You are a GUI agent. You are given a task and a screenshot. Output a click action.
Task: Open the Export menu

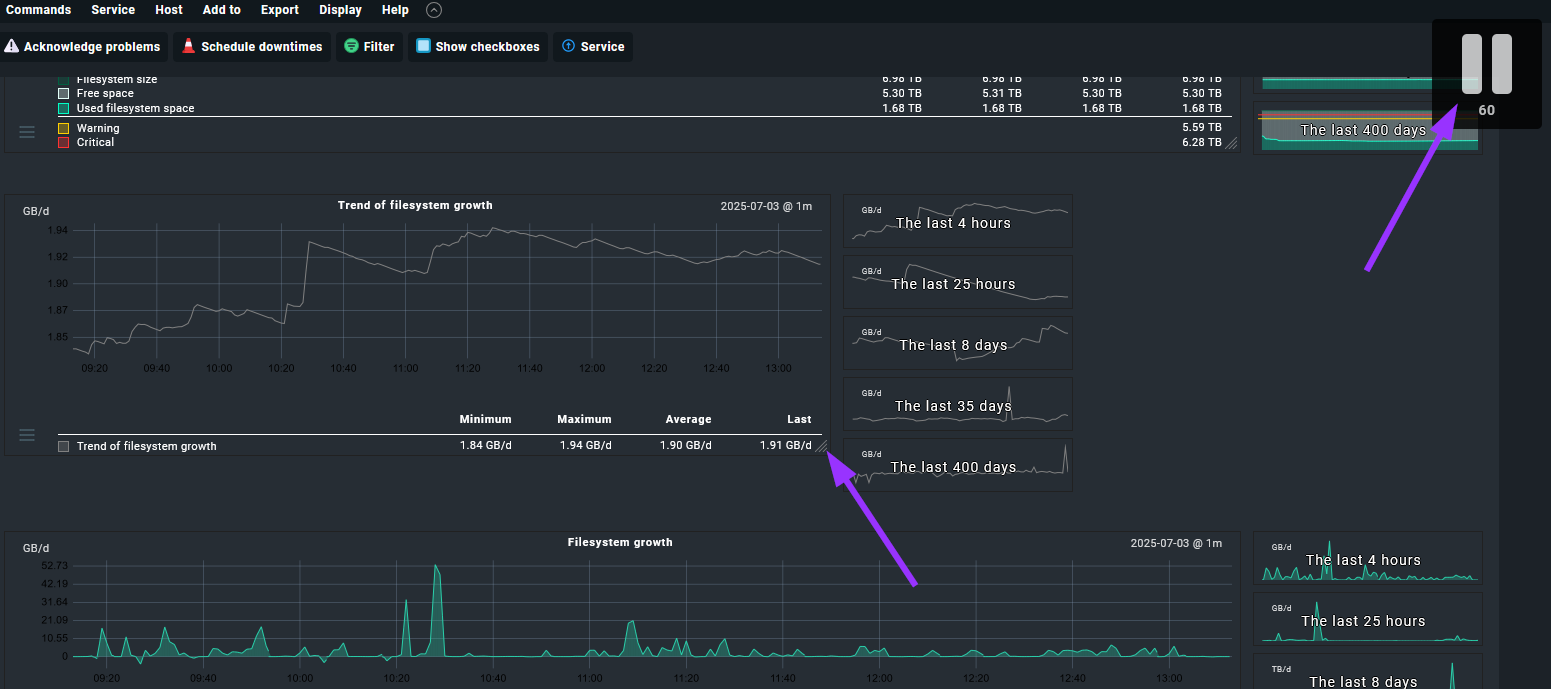pyautogui.click(x=280, y=10)
